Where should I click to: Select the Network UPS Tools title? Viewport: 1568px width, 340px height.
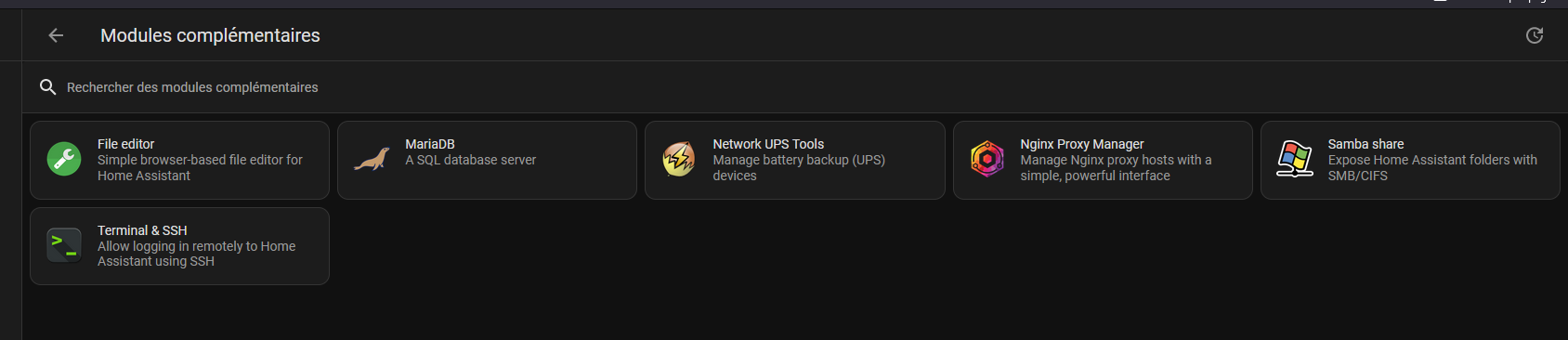tap(768, 144)
